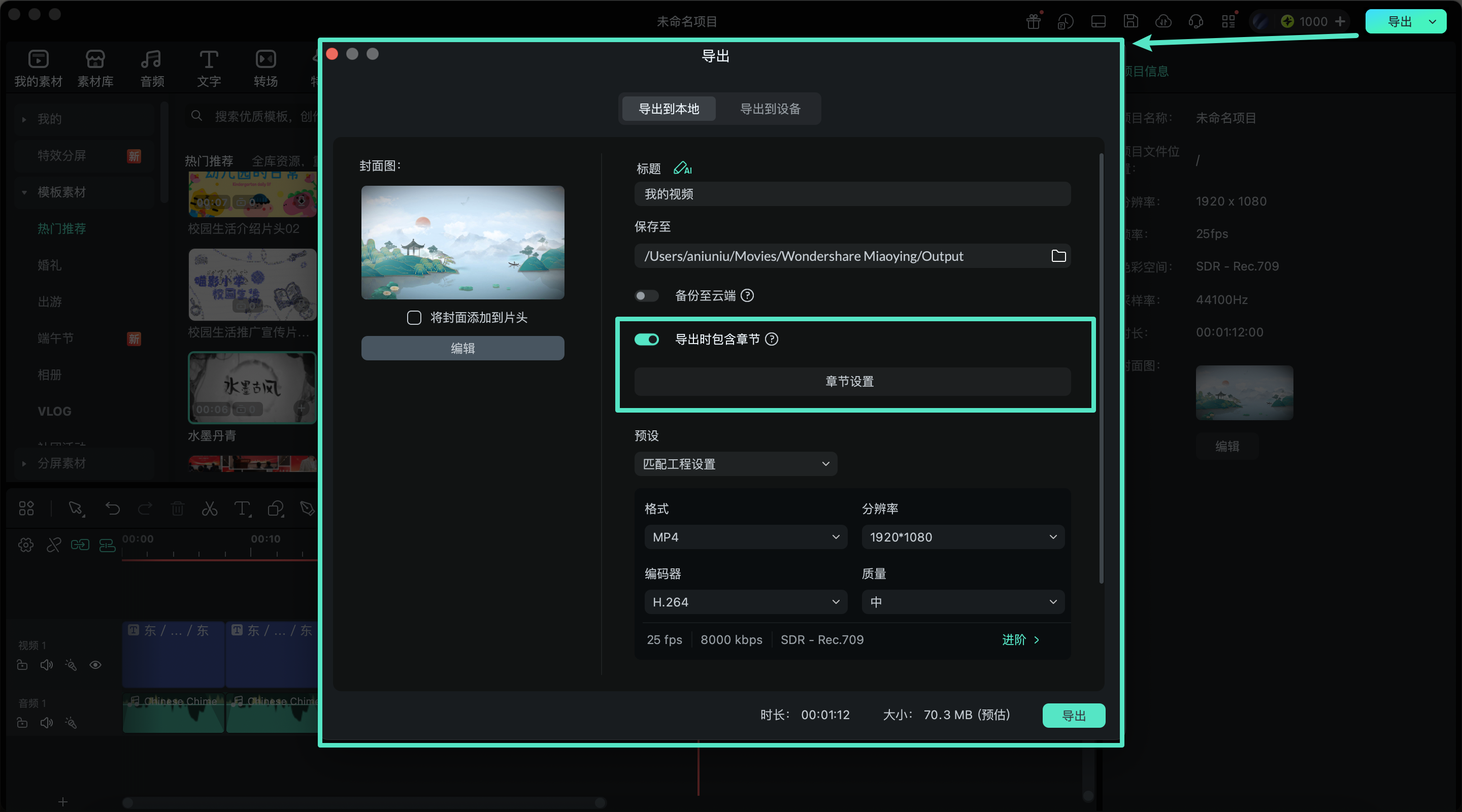This screenshot has height=812, width=1462.
Task: Open the customer support headset icon
Action: coord(1196,21)
